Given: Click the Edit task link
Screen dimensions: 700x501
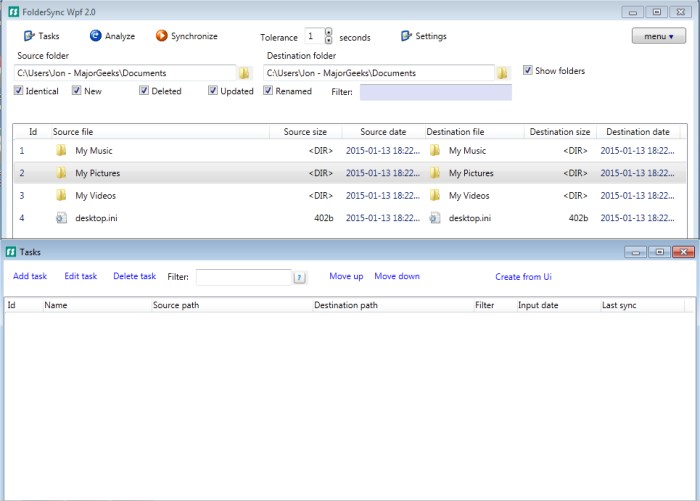Looking at the screenshot, I should (80, 276).
